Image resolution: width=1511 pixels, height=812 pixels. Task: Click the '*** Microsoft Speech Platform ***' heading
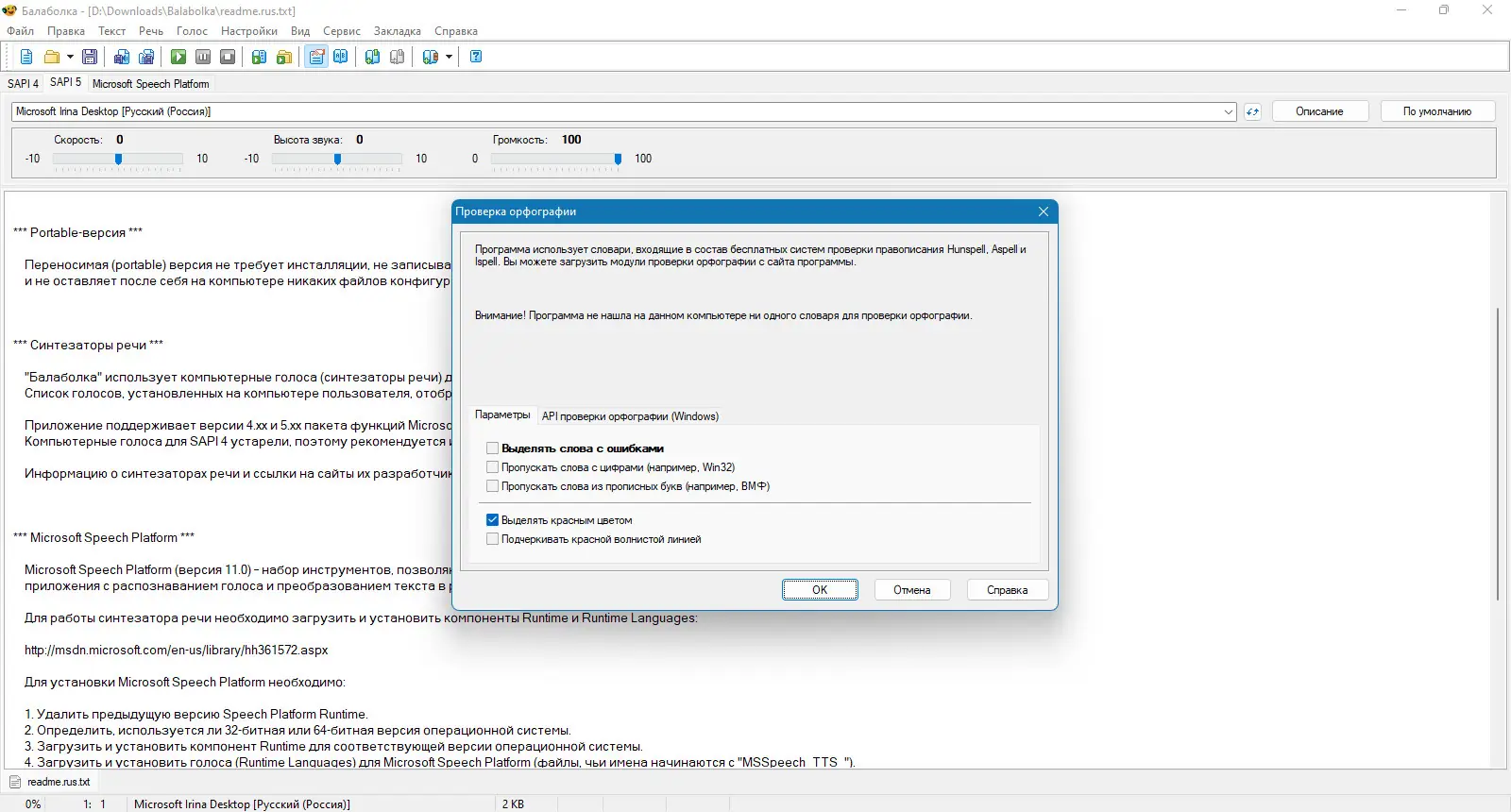coord(104,538)
